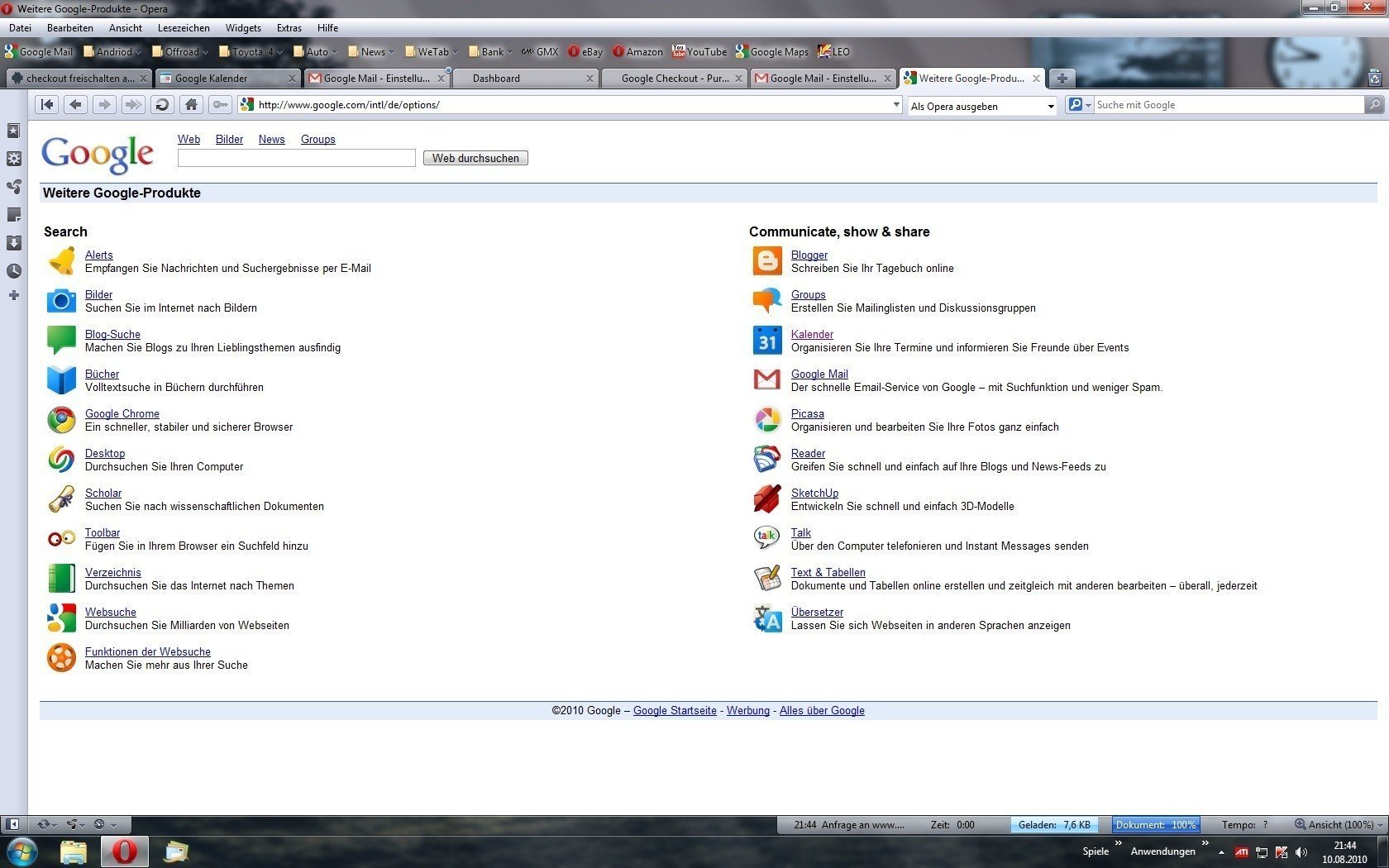Click the Picasa pinwheel icon
This screenshot has width=1389, height=868.
pos(767,420)
